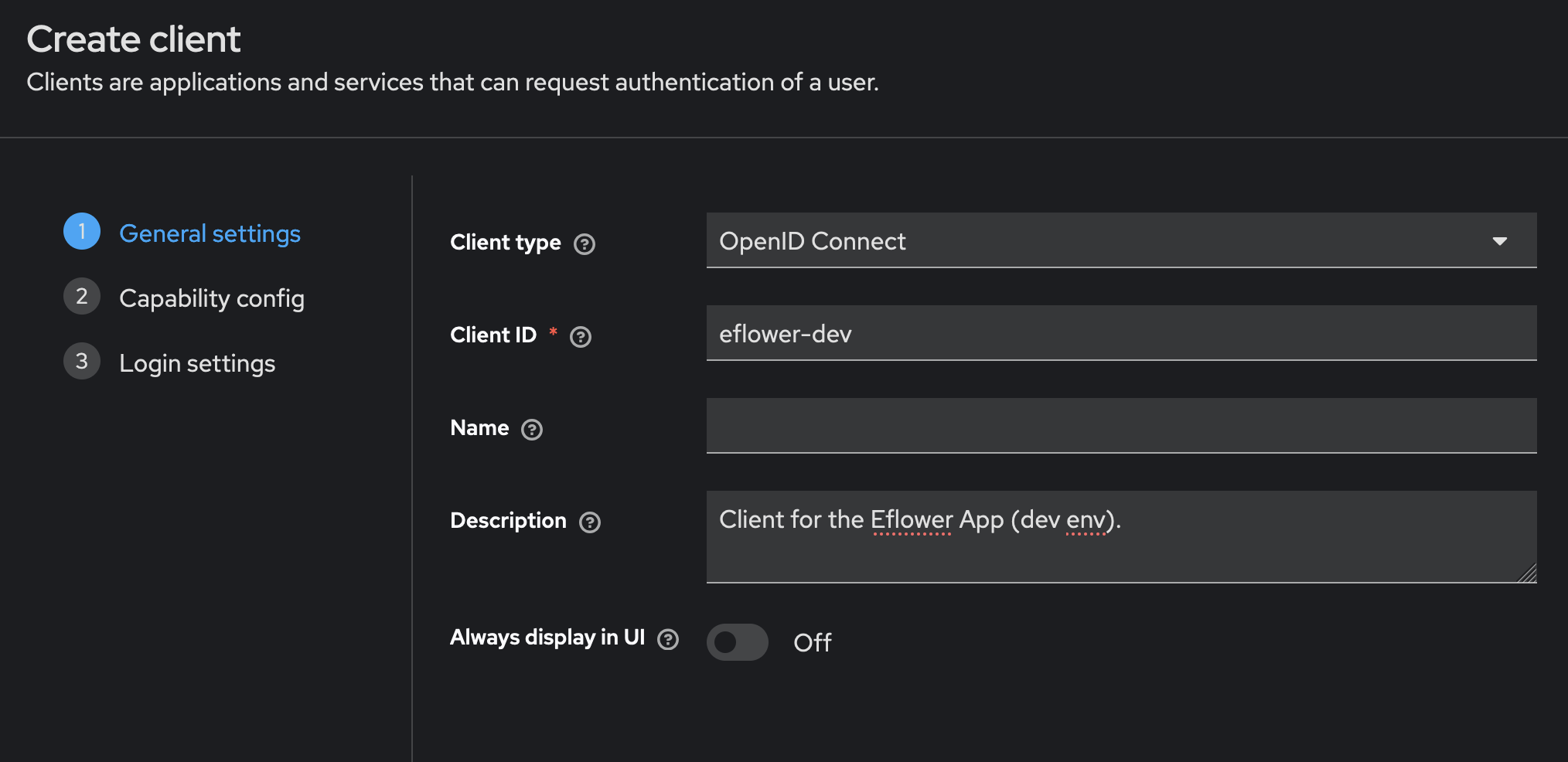Focus the empty Name input field
This screenshot has height=762, width=1568.
(1121, 426)
